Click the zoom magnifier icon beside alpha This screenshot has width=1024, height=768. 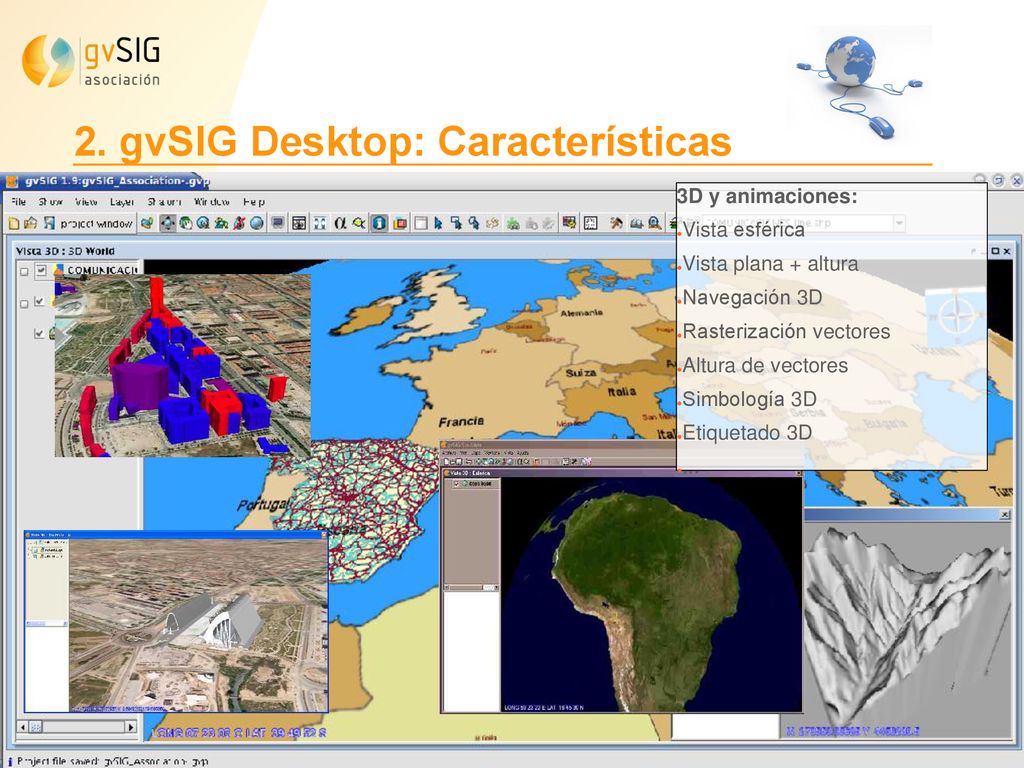359,223
